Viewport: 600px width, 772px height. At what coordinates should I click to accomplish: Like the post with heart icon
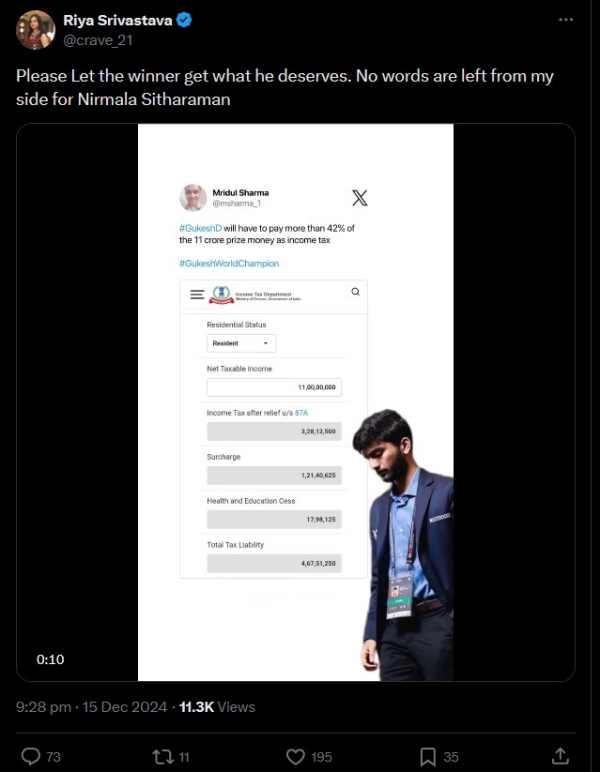pos(295,756)
